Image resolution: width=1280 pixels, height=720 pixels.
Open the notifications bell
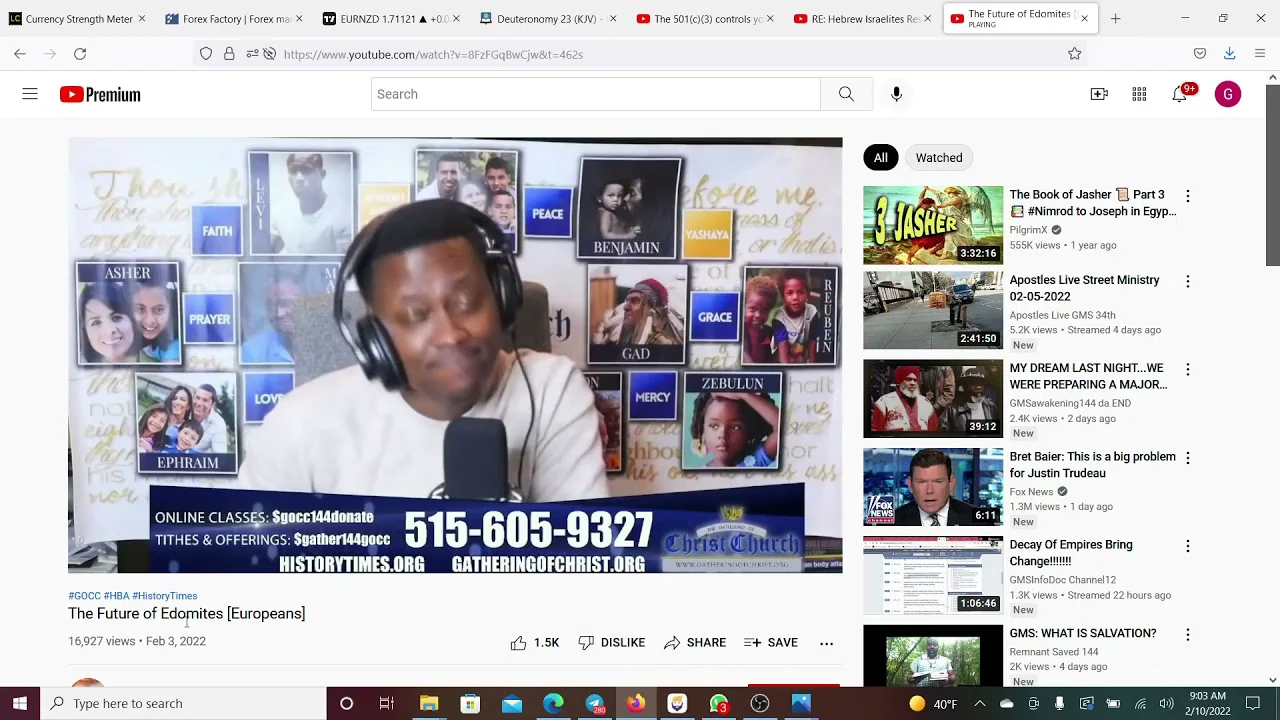pyautogui.click(x=1180, y=95)
